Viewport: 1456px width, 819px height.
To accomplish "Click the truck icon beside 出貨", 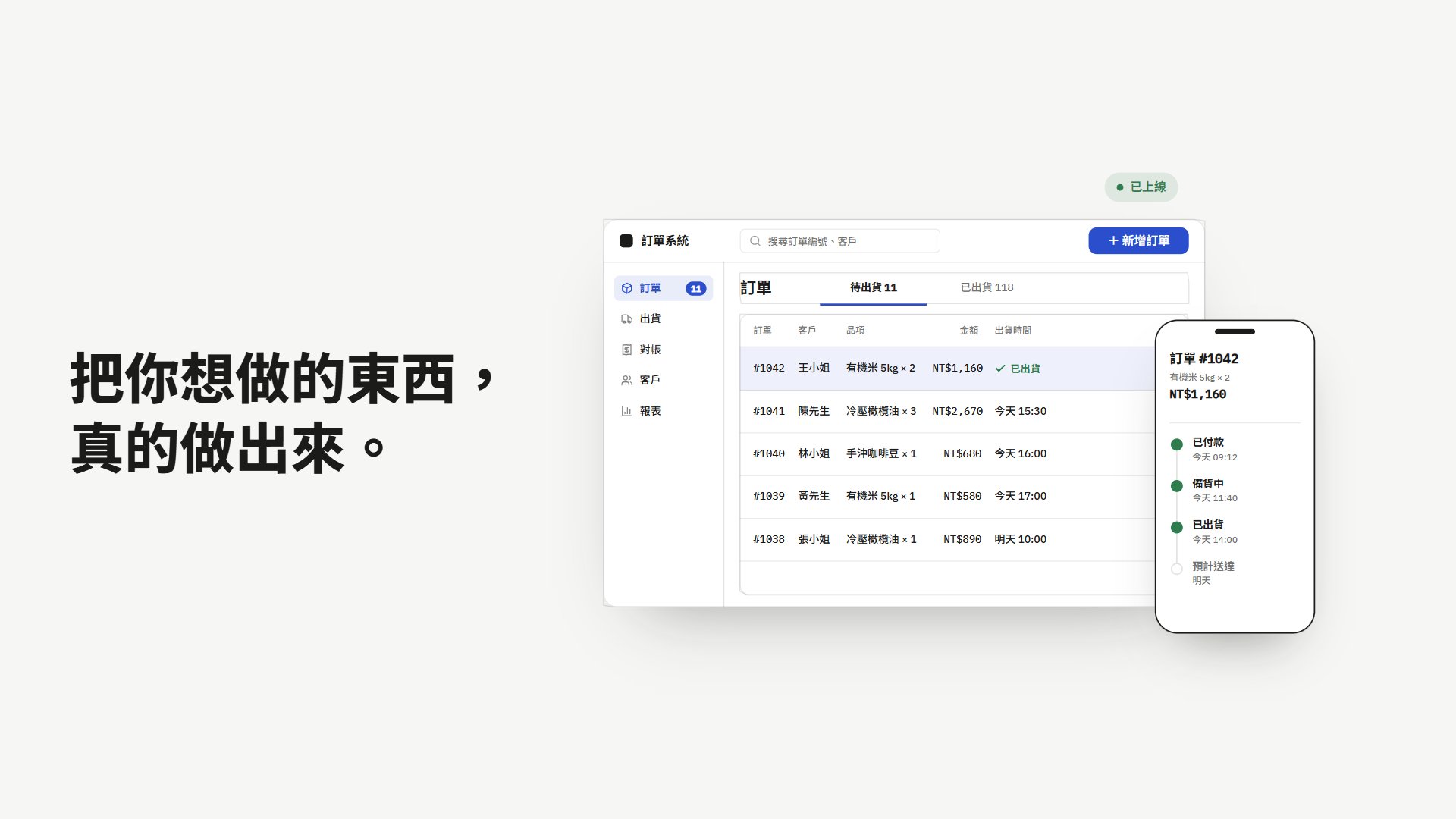I will (x=626, y=318).
